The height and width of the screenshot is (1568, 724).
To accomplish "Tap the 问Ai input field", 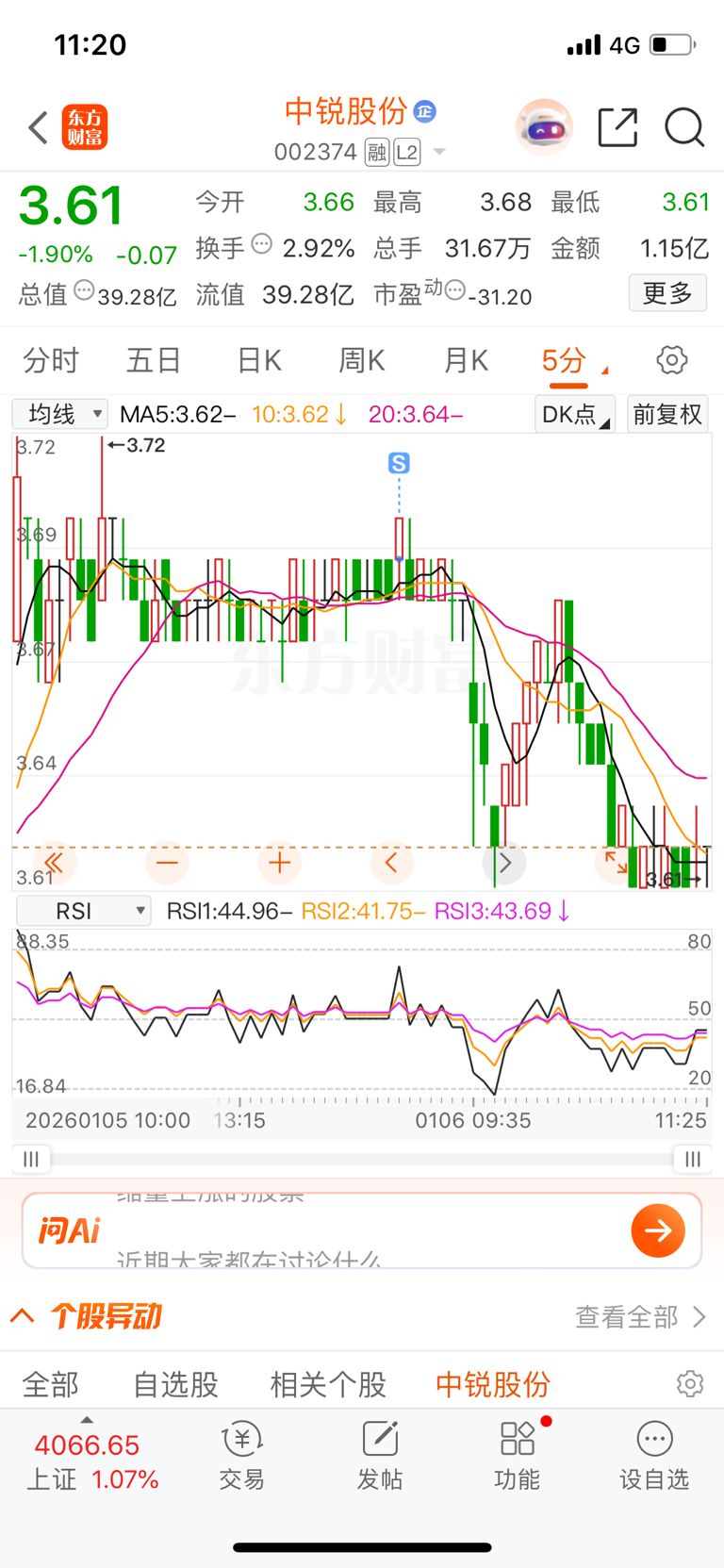I will click(362, 1230).
